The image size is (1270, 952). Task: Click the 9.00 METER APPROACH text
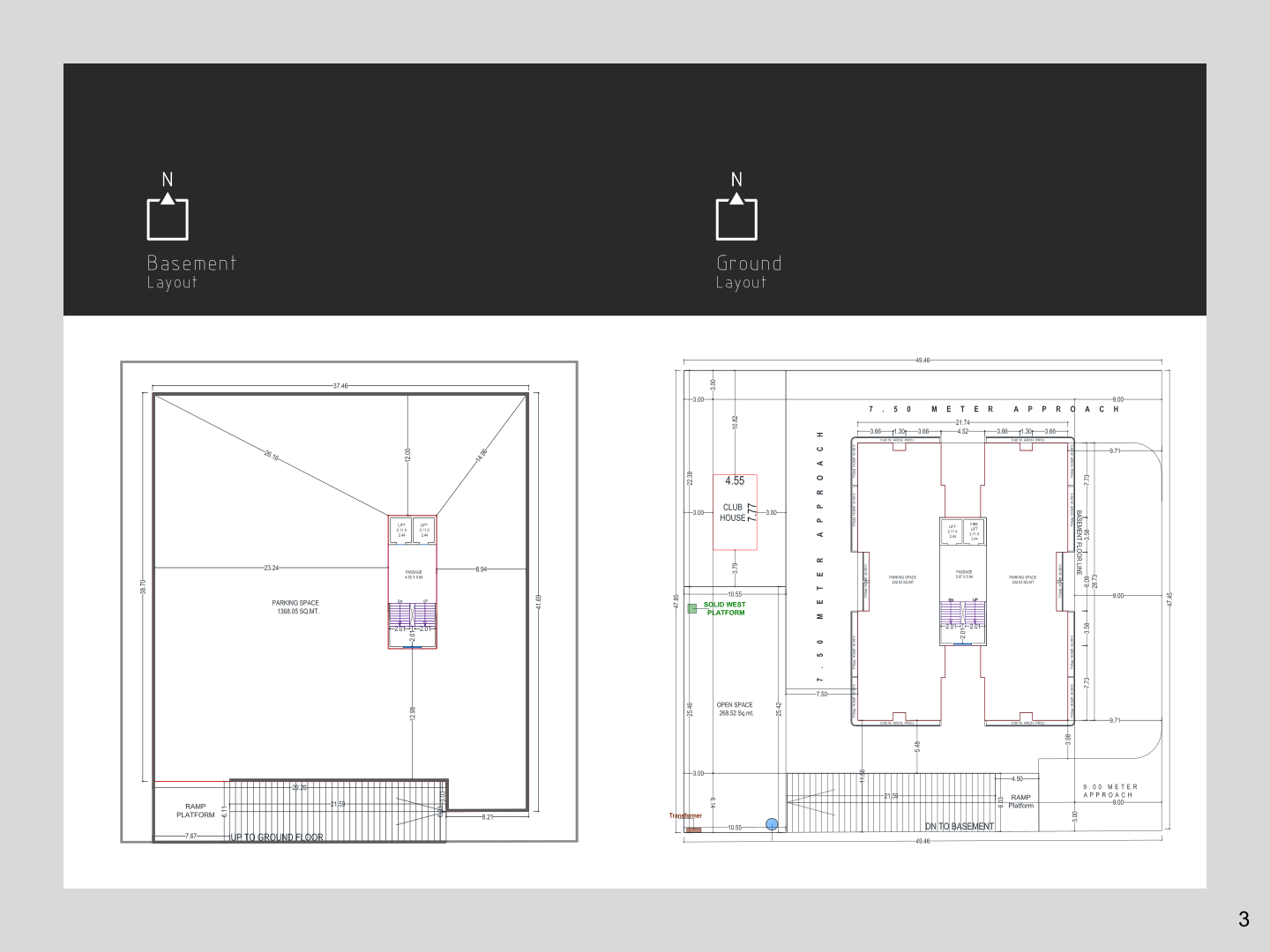1110,791
